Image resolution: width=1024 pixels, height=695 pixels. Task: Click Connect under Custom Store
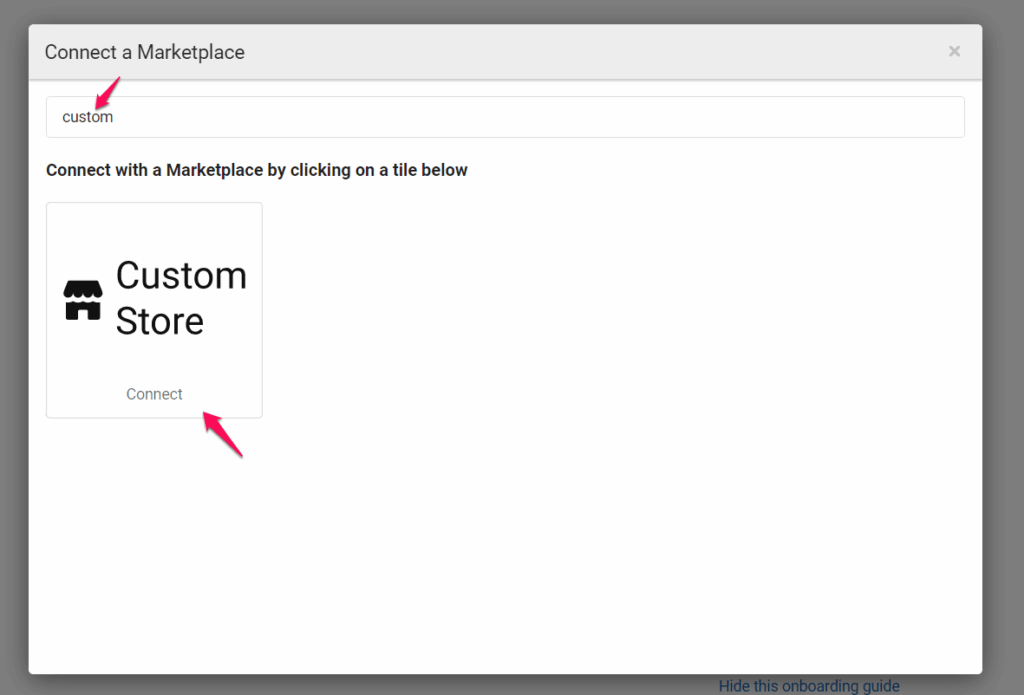(x=154, y=394)
